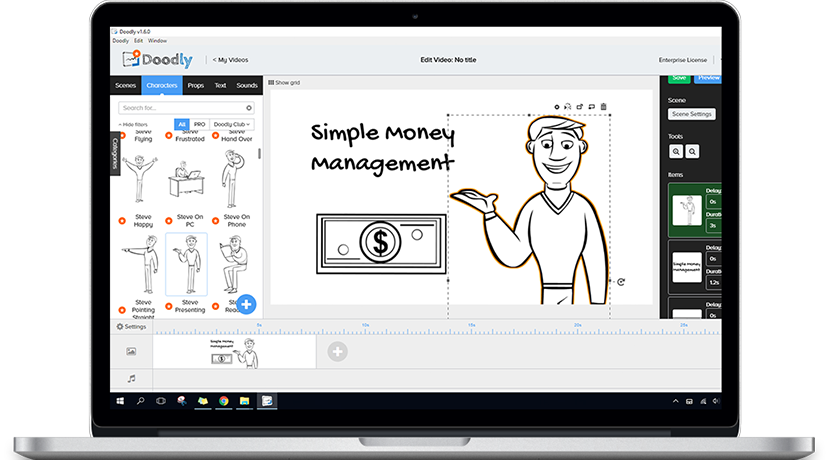The width and height of the screenshot is (830, 460).
Task: Click the orange badge beside Steve Presenting
Action: [169, 306]
